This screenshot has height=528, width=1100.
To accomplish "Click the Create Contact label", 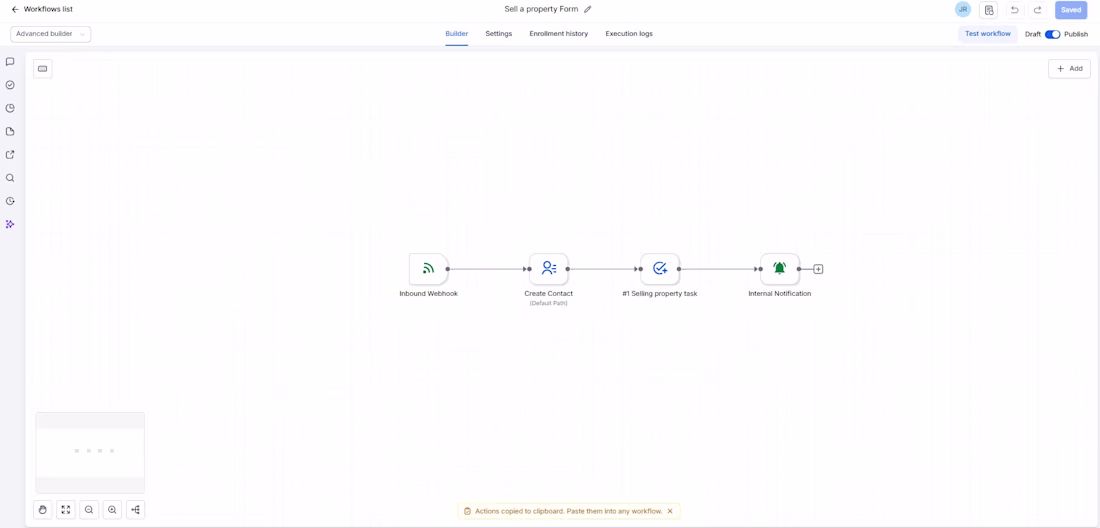I will 549,294.
